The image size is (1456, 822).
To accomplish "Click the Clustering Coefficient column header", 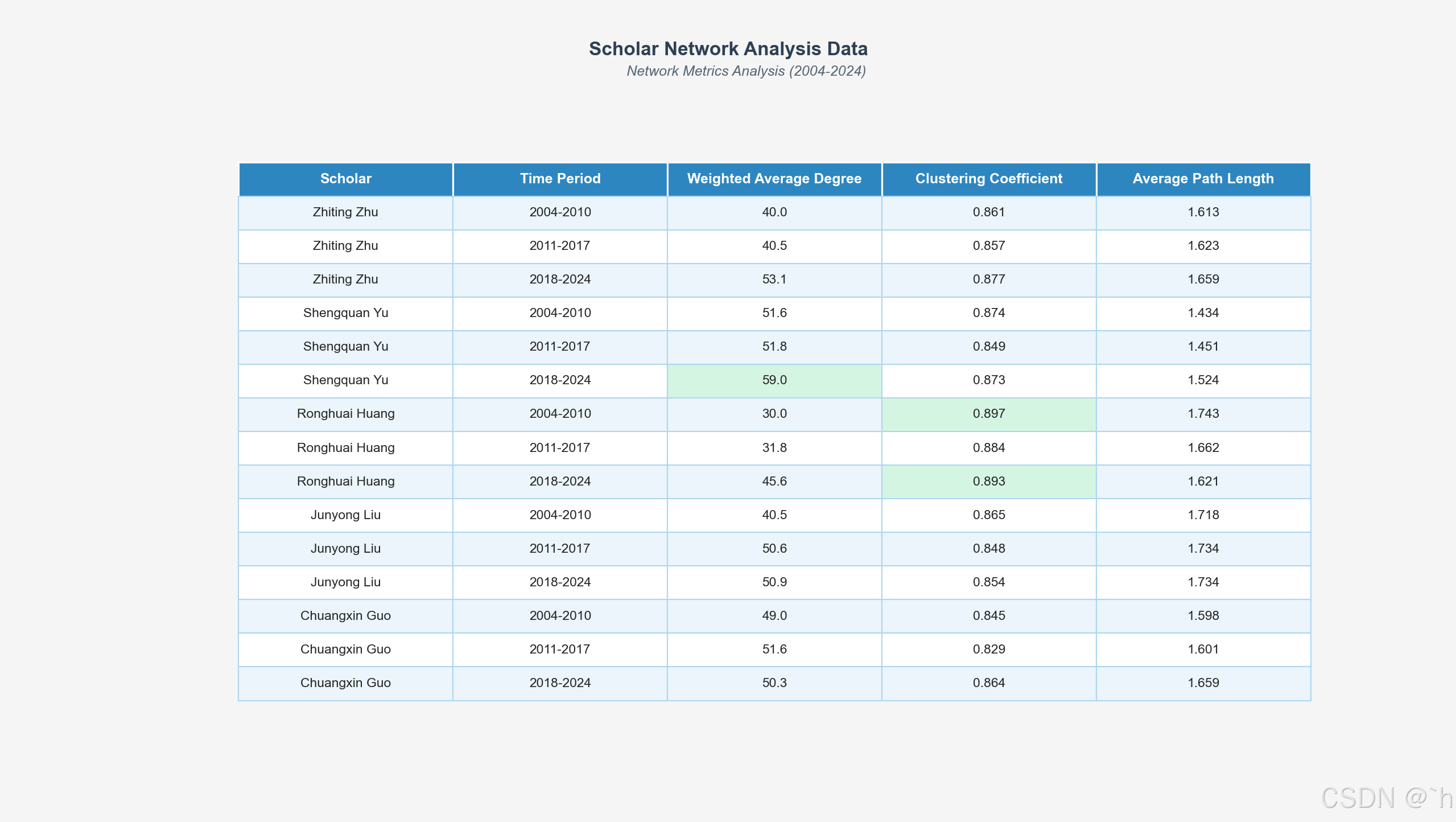I will 988,179.
